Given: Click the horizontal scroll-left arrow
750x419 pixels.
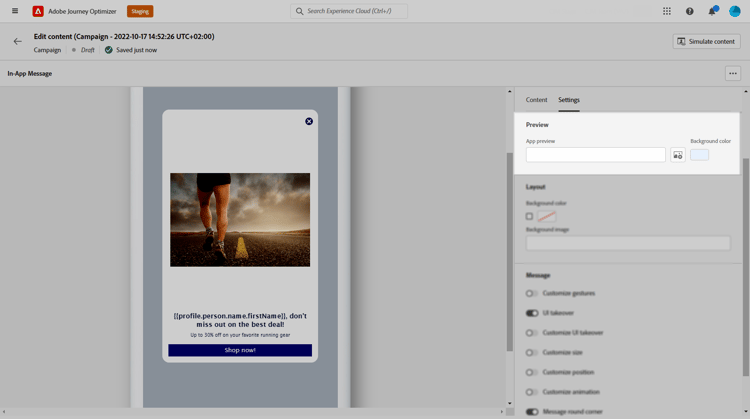Looking at the screenshot, I should click(4, 412).
